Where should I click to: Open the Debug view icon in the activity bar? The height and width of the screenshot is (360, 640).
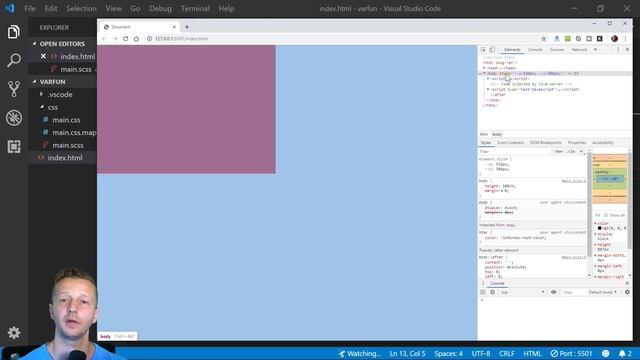(x=13, y=118)
